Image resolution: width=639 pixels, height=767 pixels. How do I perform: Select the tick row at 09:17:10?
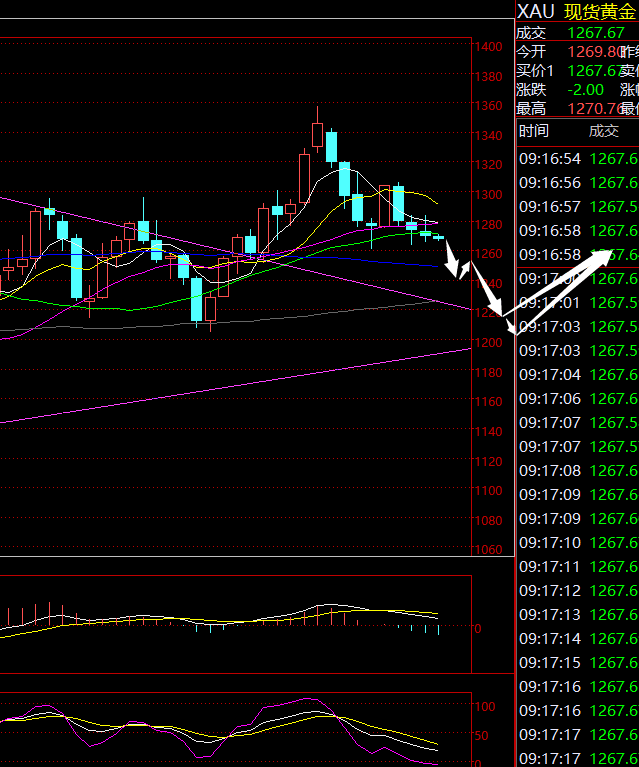click(x=577, y=542)
